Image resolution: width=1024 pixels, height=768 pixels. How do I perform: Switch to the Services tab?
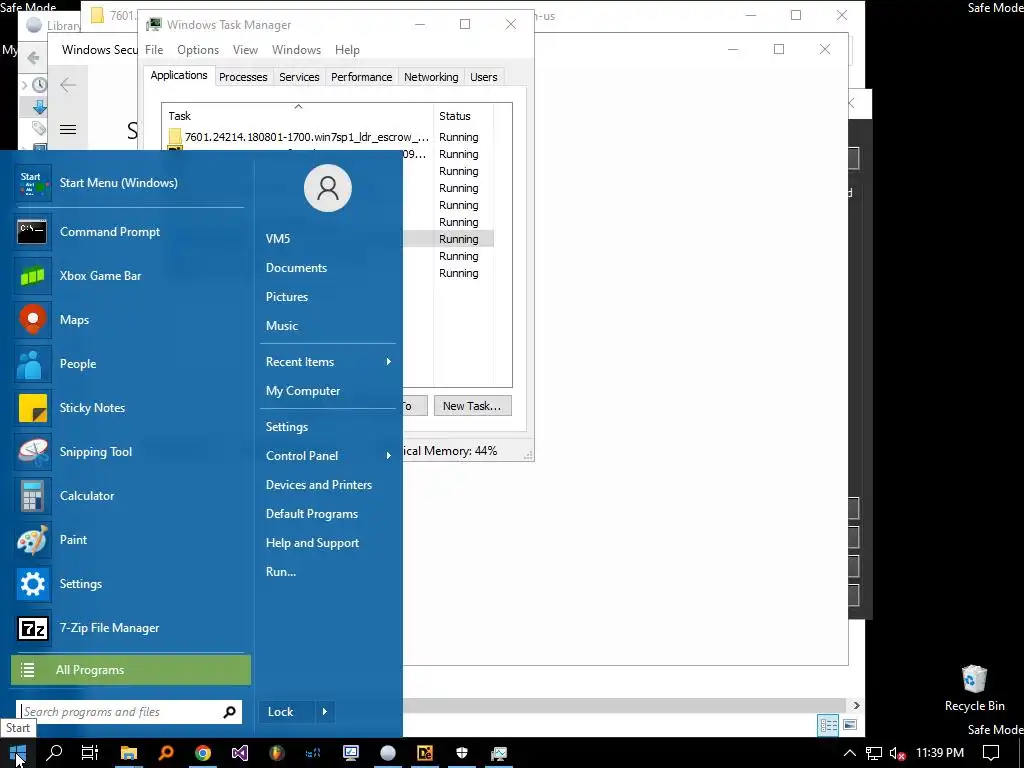click(299, 77)
